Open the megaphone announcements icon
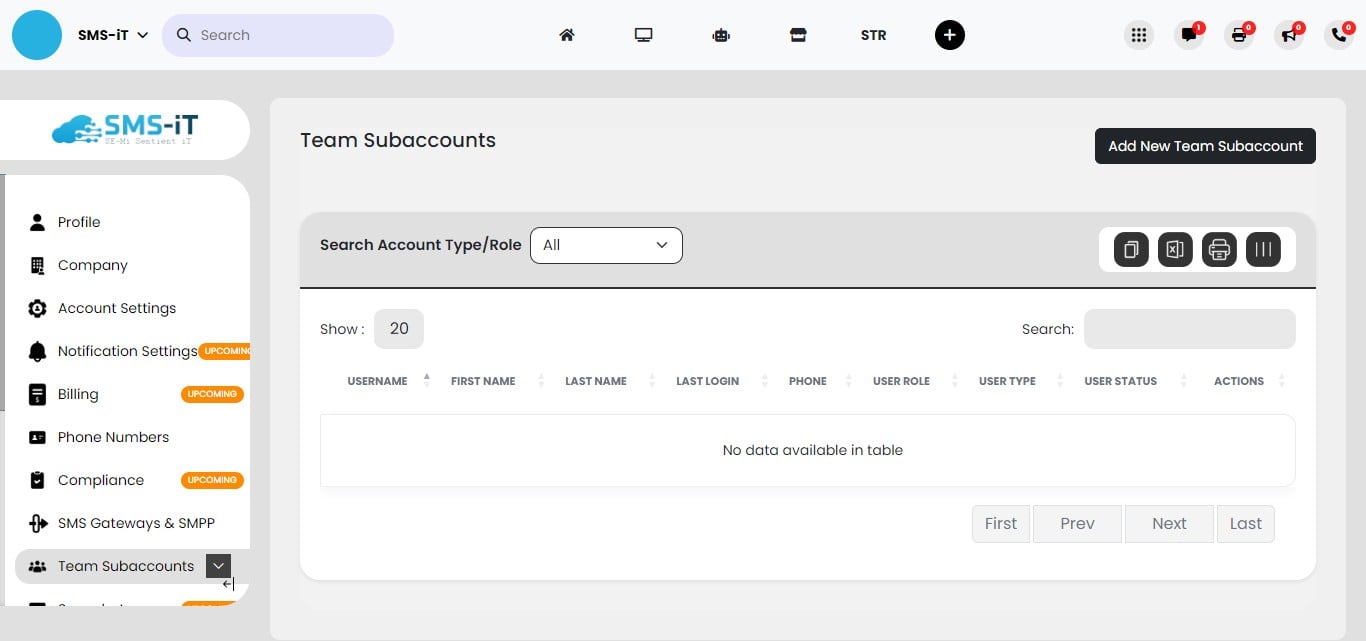This screenshot has height=641, width=1366. (1289, 35)
